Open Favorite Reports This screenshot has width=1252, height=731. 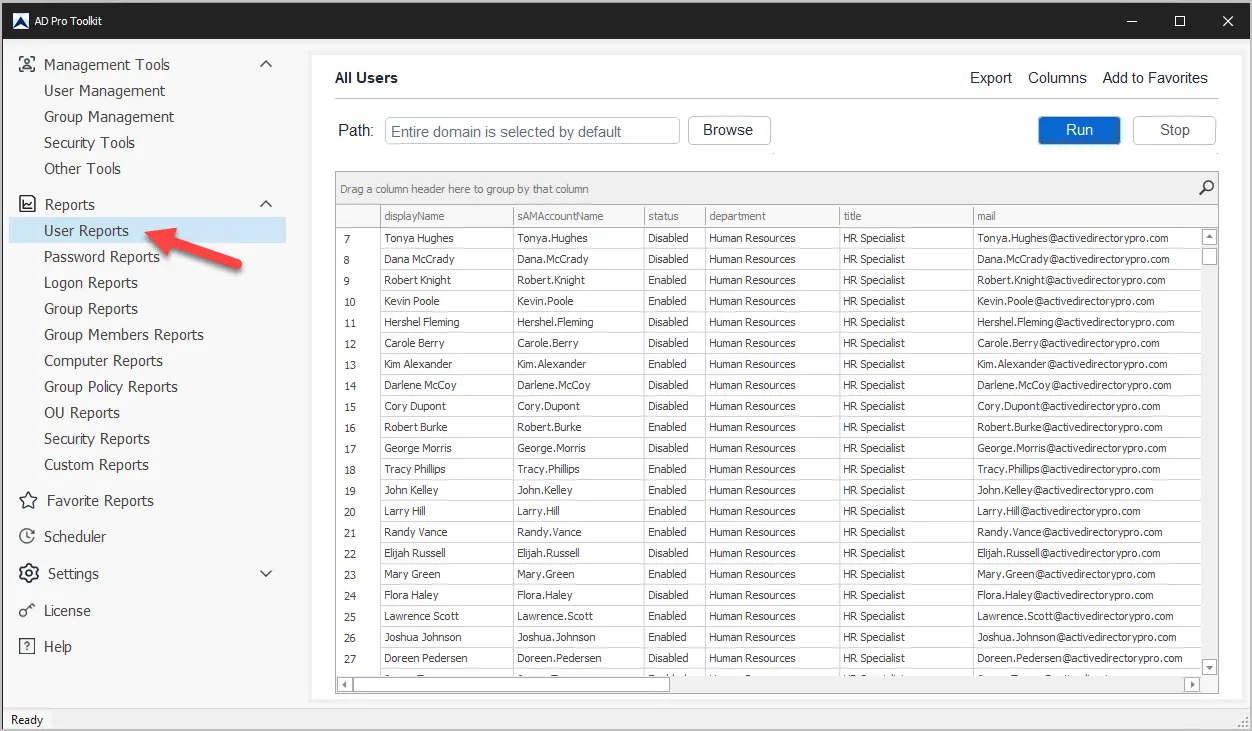(100, 501)
